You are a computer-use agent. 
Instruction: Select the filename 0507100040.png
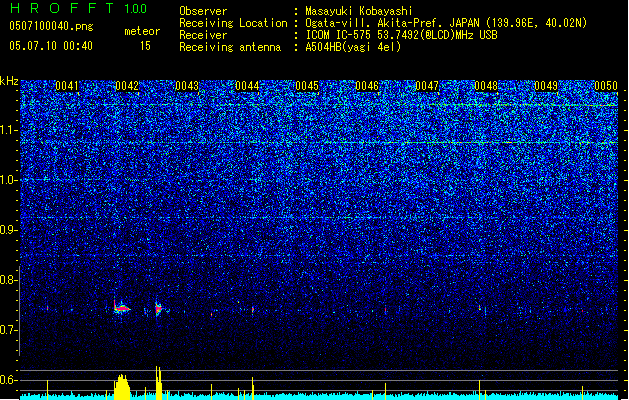point(51,26)
